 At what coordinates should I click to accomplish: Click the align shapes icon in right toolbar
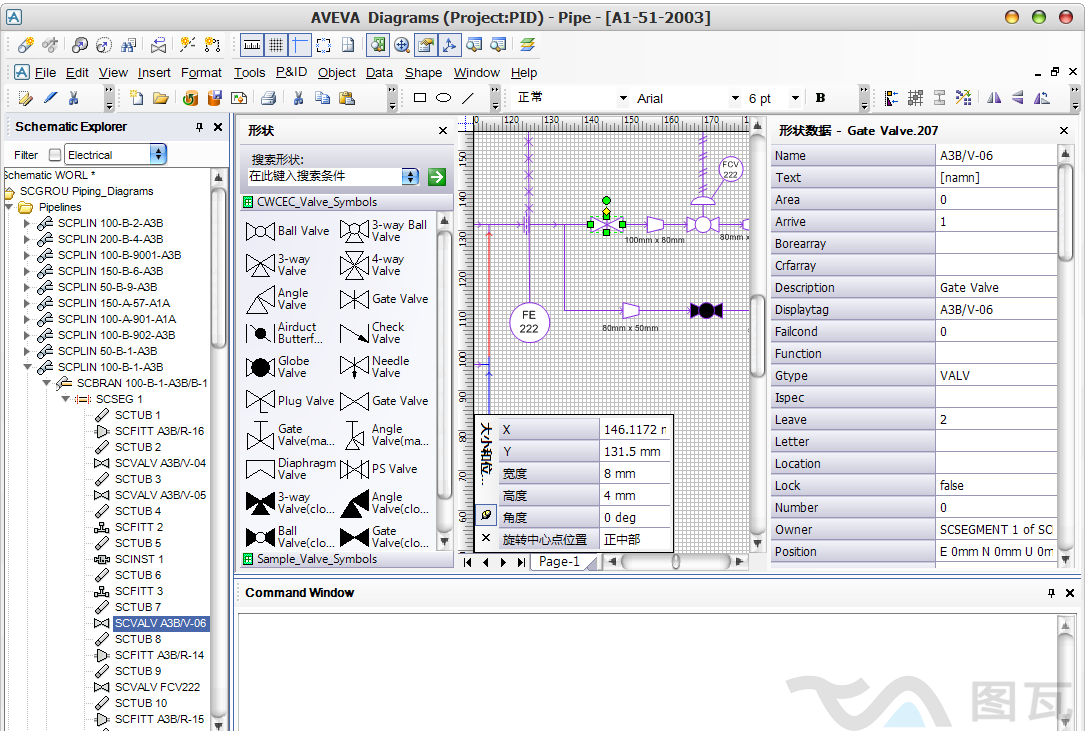pos(892,98)
